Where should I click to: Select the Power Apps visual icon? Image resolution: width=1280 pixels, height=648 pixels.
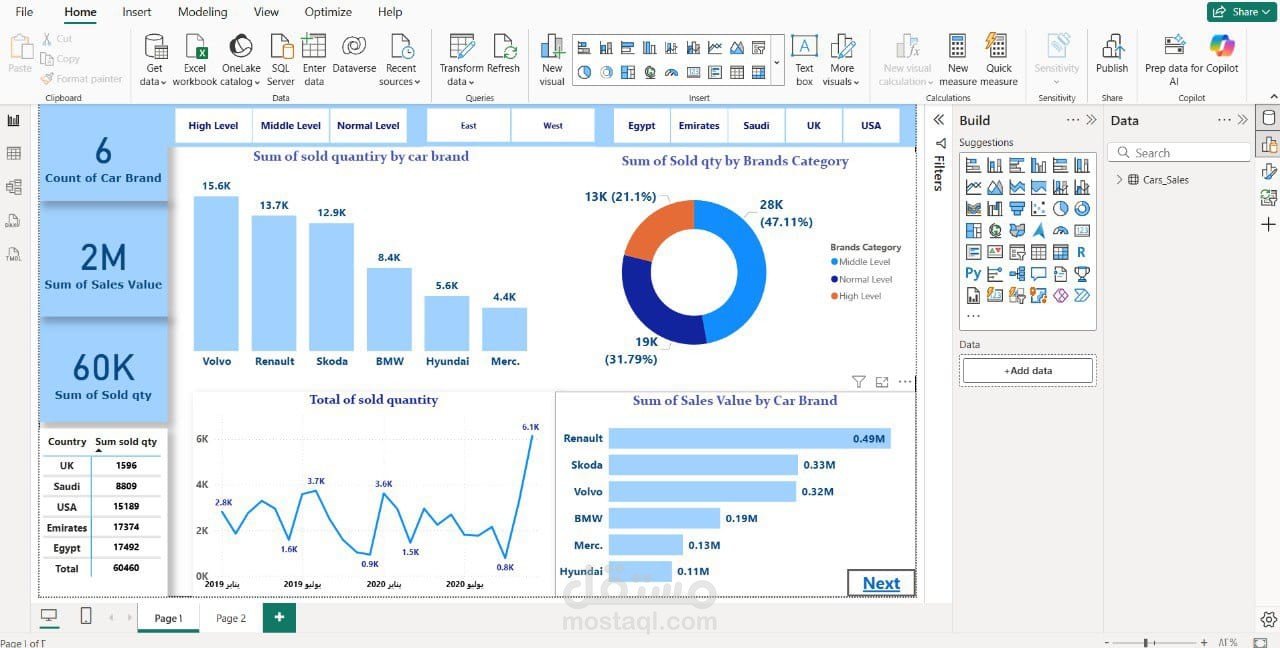pyautogui.click(x=1060, y=295)
